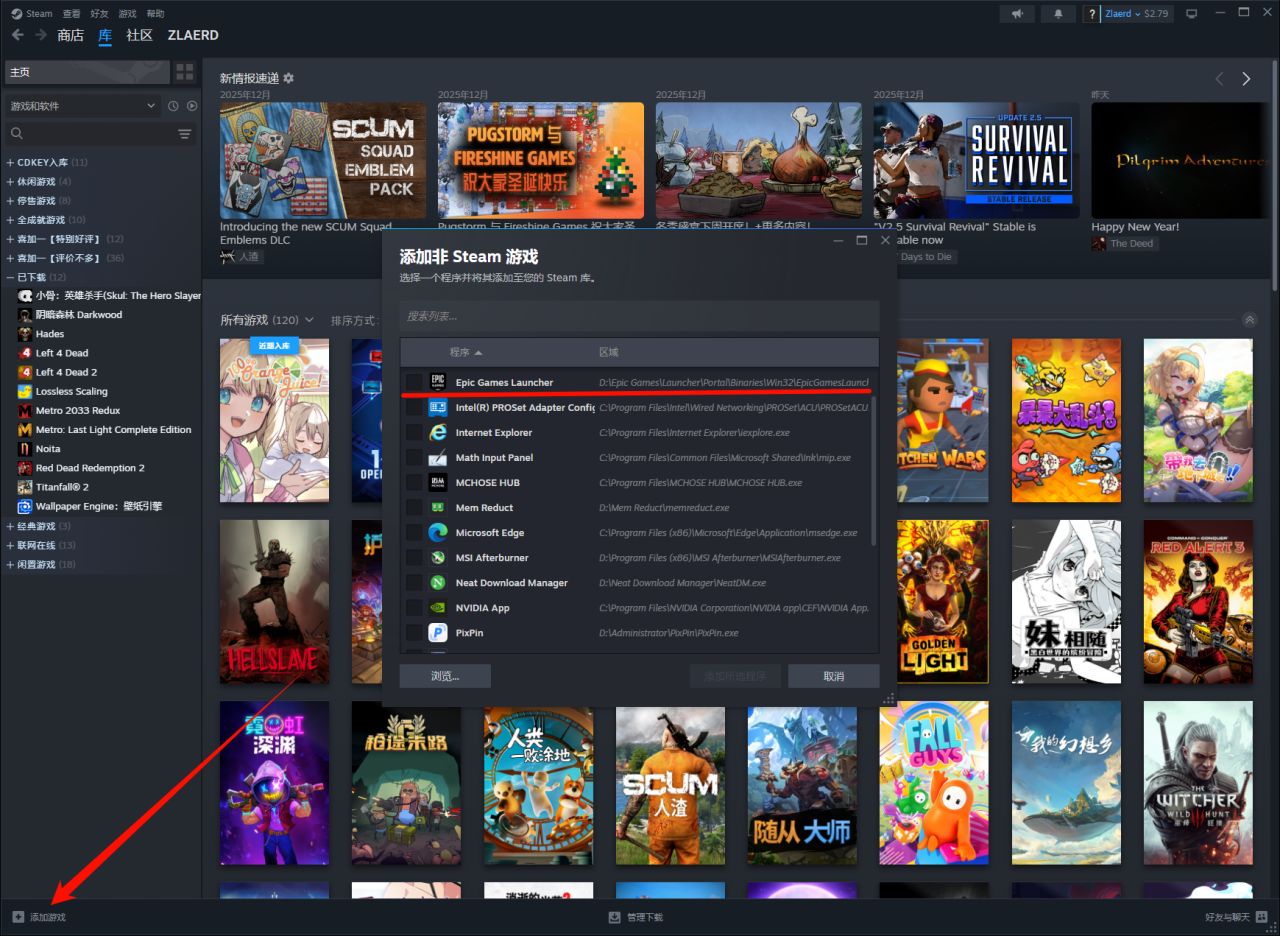Click the back navigation arrow
Viewport: 1280px width, 936px height.
tap(17, 35)
